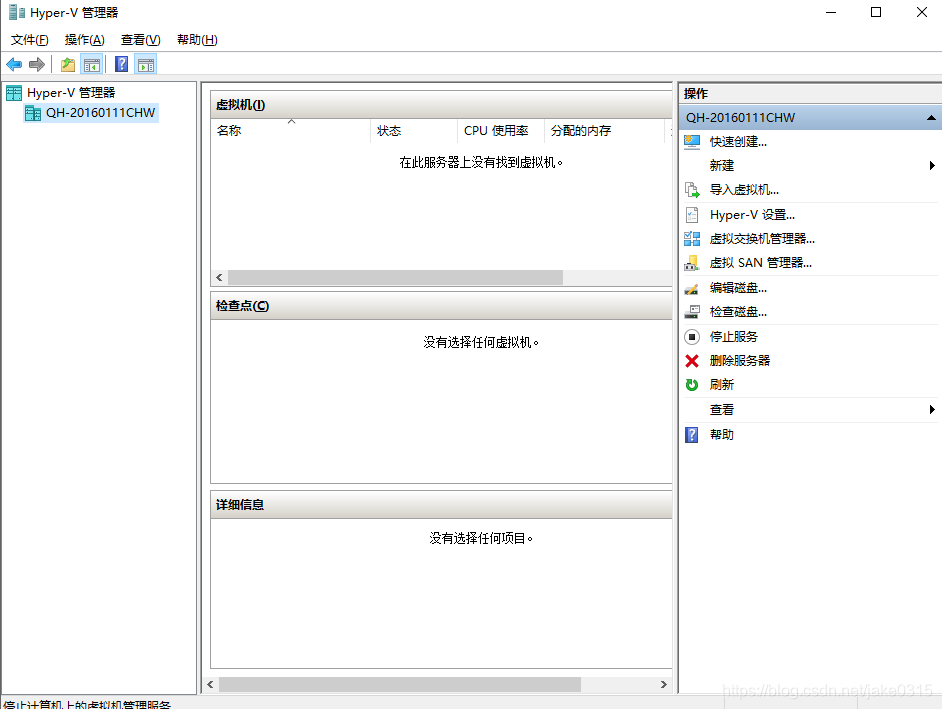The image size is (942, 709).
Task: Click the 虚拟交换机管理器 icon
Action: coord(692,239)
